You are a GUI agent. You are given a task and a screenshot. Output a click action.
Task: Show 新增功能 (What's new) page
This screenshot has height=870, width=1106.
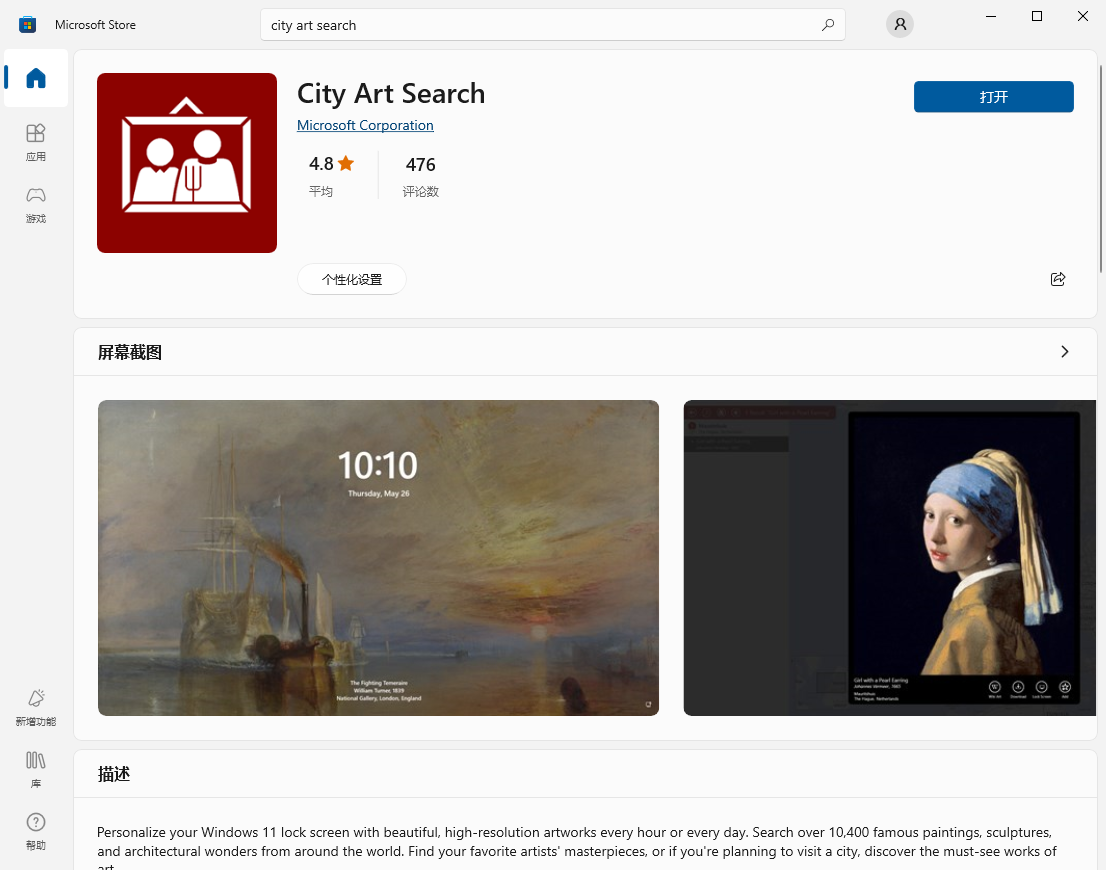pyautogui.click(x=36, y=706)
